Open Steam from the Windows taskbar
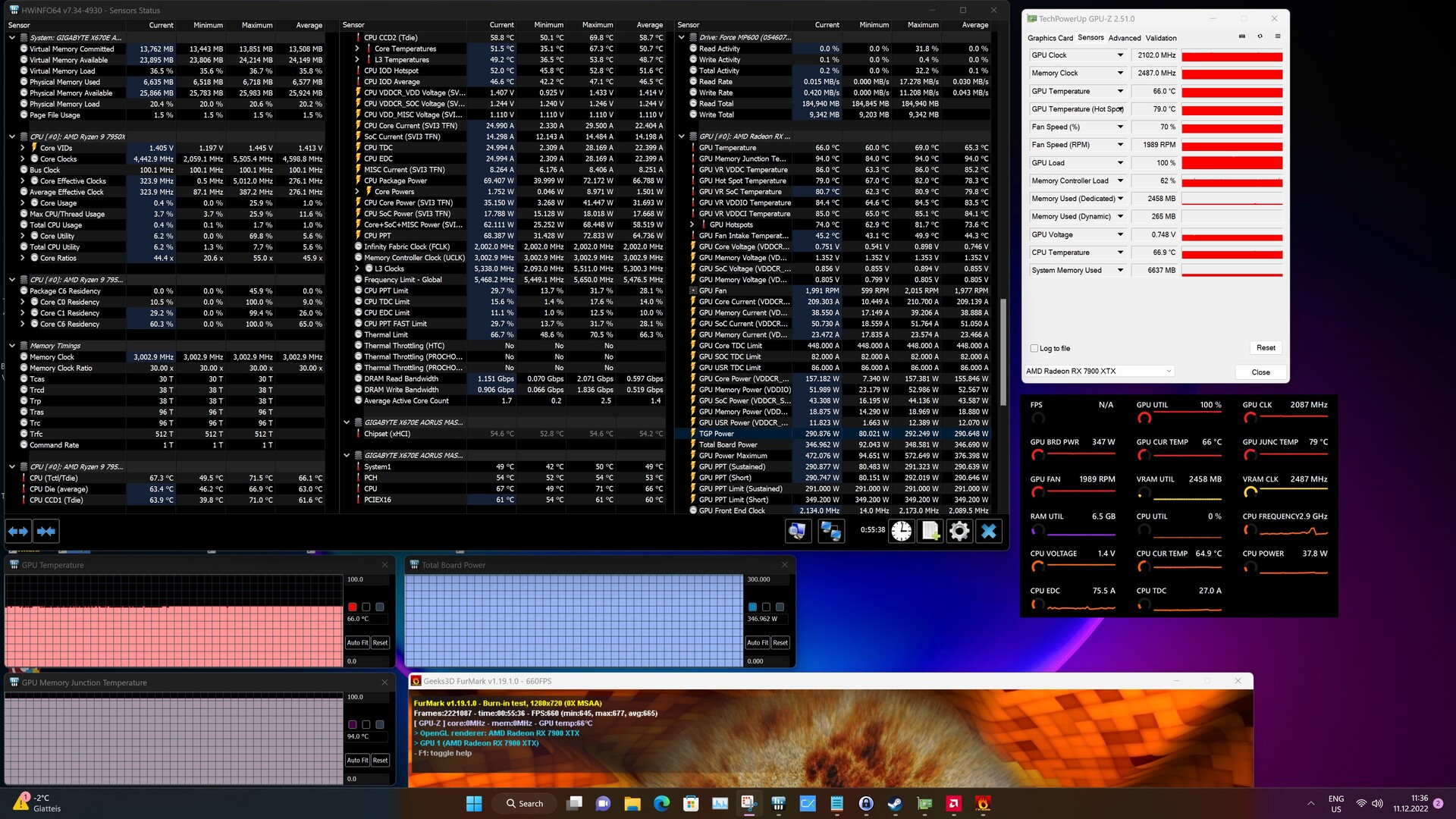Screen dimensions: 1456x819 (895, 804)
